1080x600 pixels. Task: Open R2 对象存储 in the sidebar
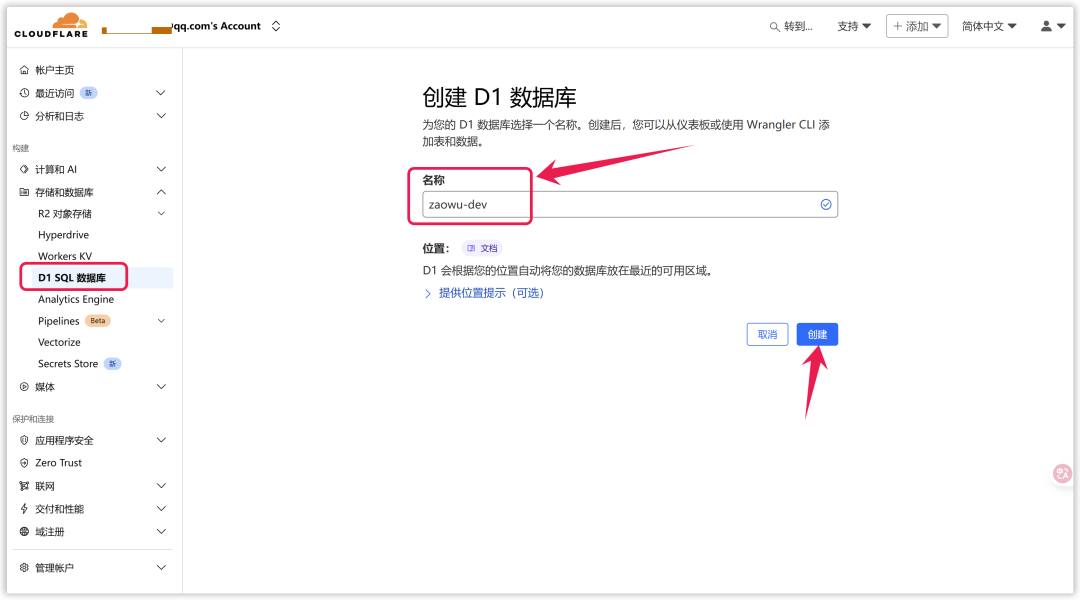pyautogui.click(x=65, y=214)
